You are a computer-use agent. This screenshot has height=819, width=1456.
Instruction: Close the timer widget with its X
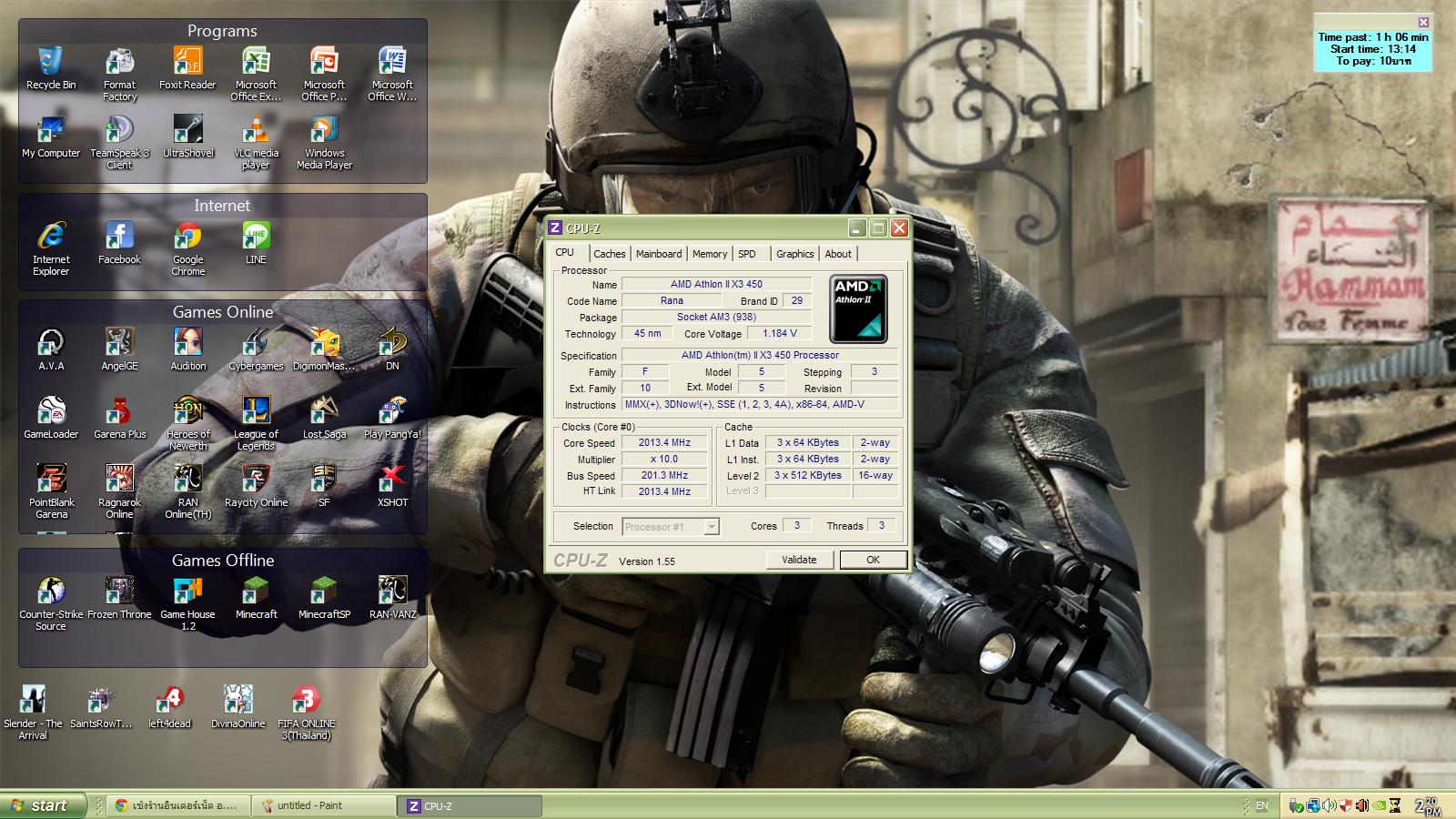[1424, 22]
